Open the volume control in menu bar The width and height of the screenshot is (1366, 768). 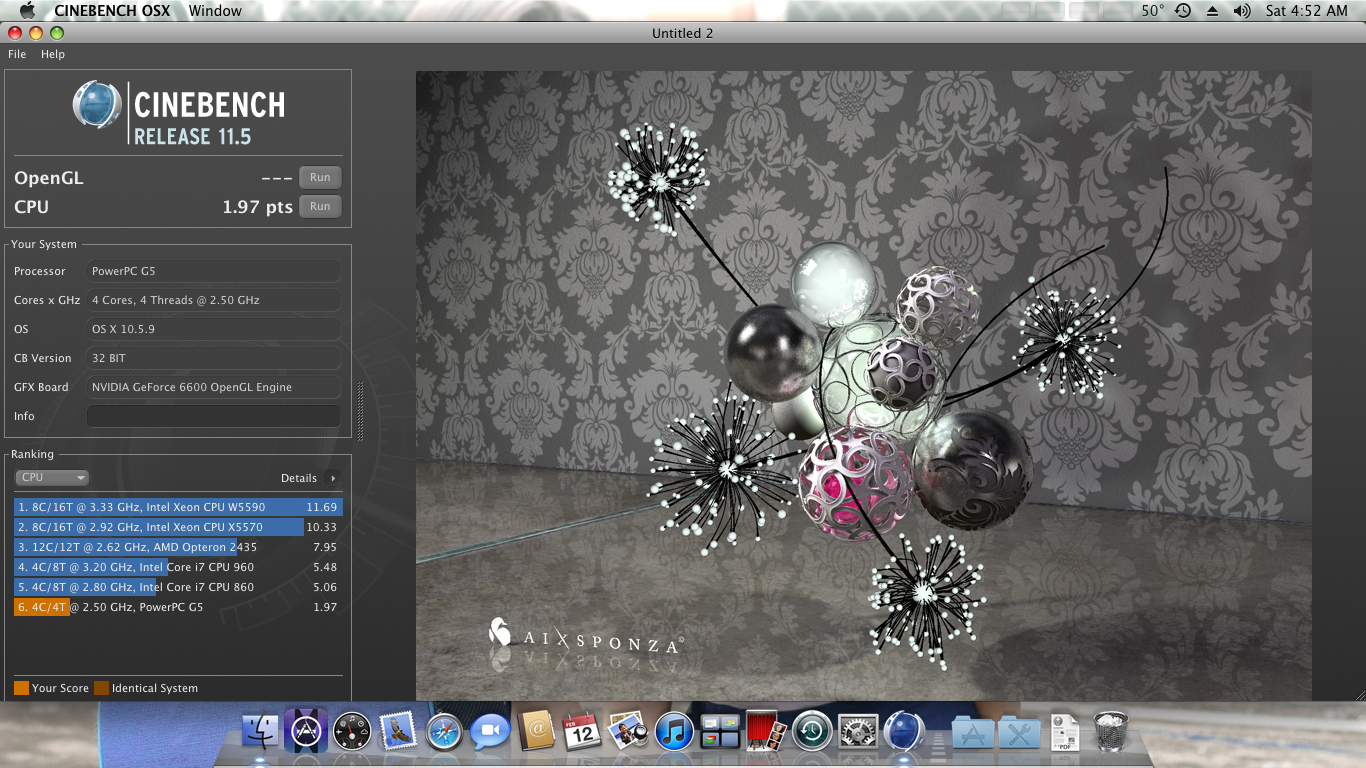pyautogui.click(x=1242, y=11)
